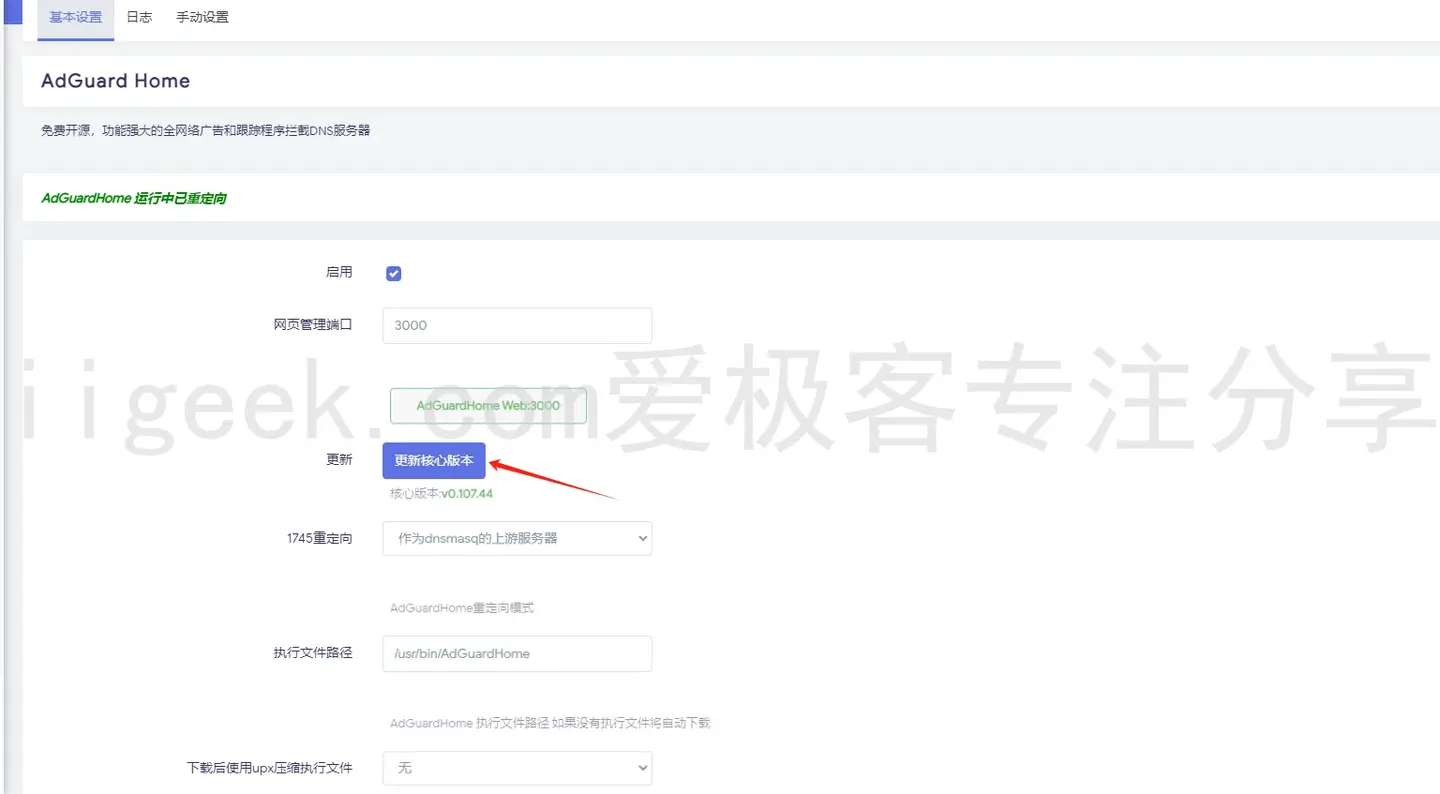Open the 1745重定向 dropdown

click(x=516, y=538)
